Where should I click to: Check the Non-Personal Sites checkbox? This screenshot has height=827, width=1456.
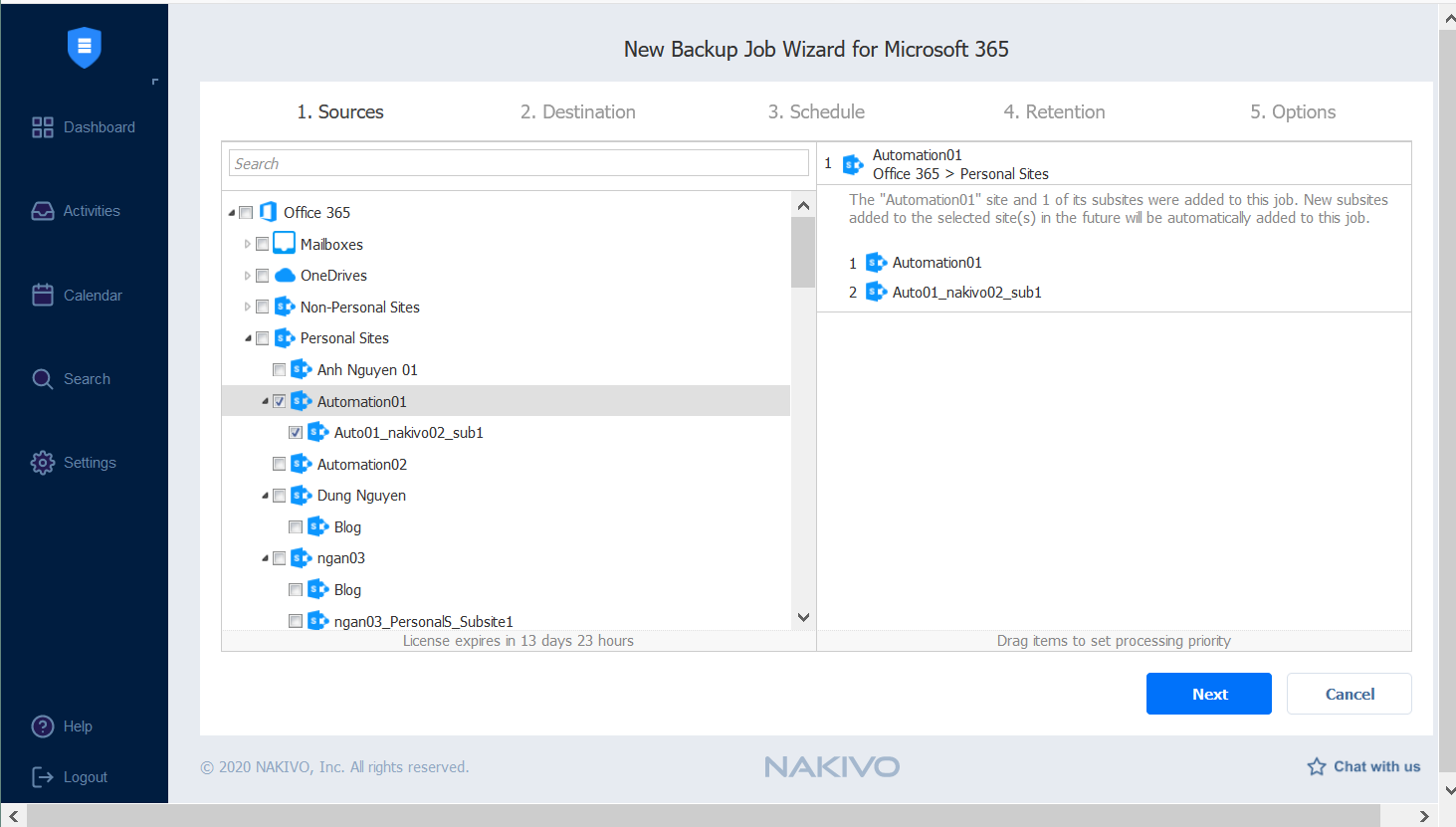[x=263, y=307]
